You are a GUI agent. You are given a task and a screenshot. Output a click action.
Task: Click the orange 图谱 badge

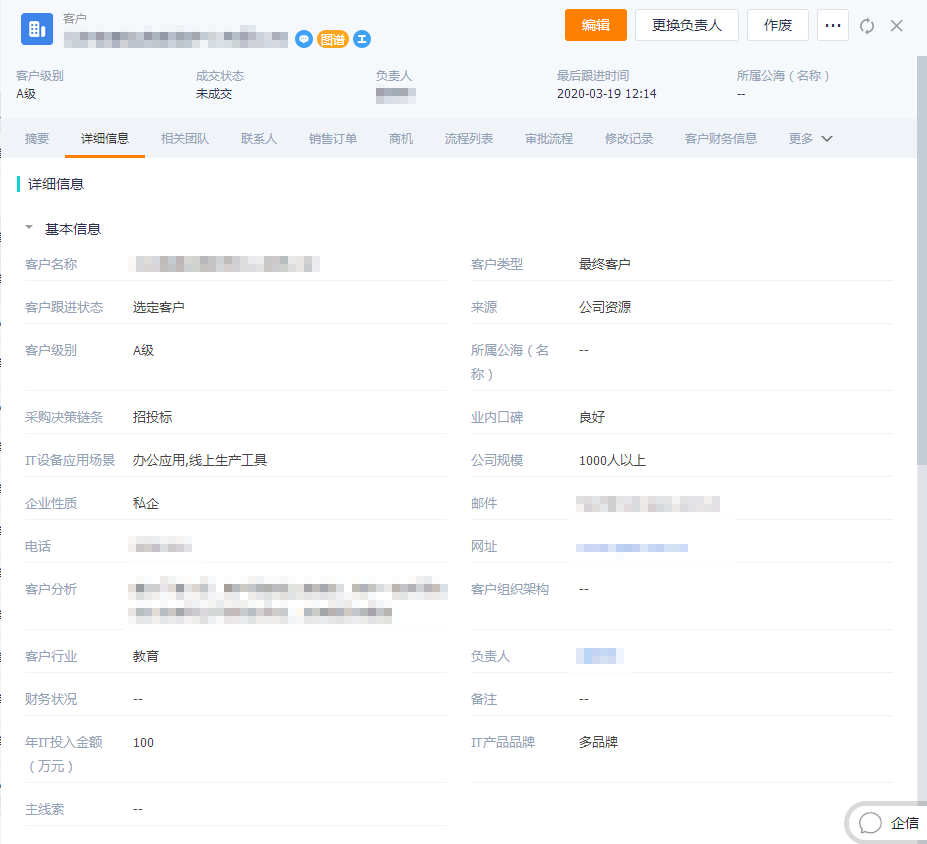coord(333,39)
